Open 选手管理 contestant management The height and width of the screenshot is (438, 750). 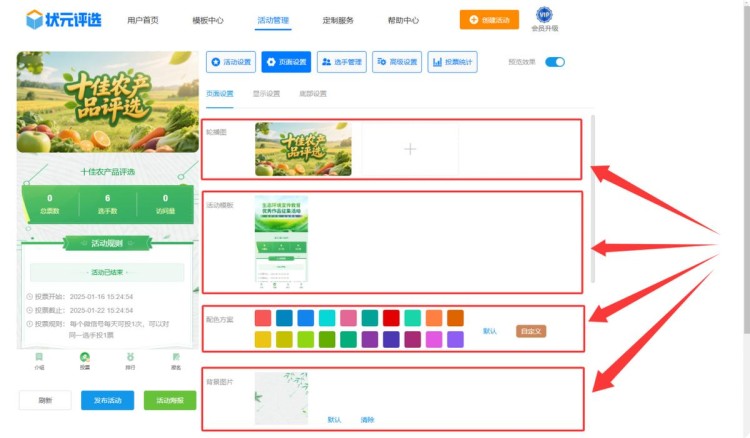pos(342,62)
